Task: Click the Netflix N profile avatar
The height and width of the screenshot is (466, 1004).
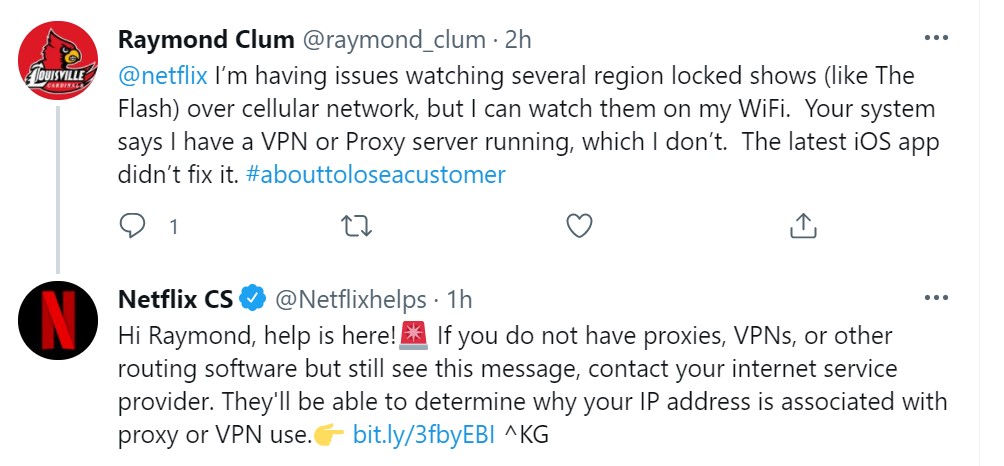Action: [x=58, y=320]
